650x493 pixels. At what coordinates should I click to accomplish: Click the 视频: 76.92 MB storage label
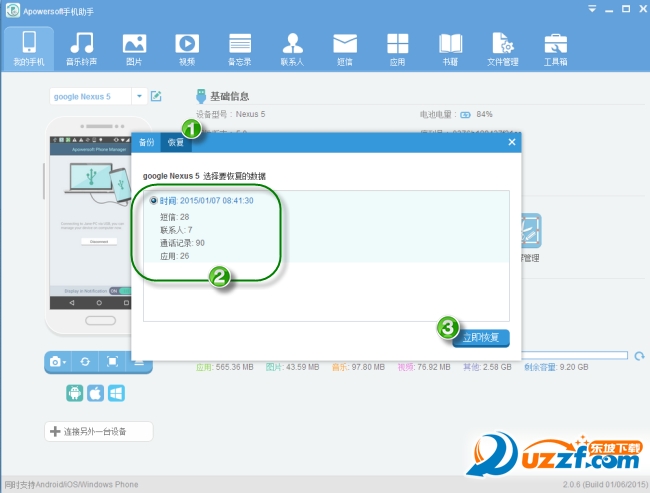pos(424,367)
